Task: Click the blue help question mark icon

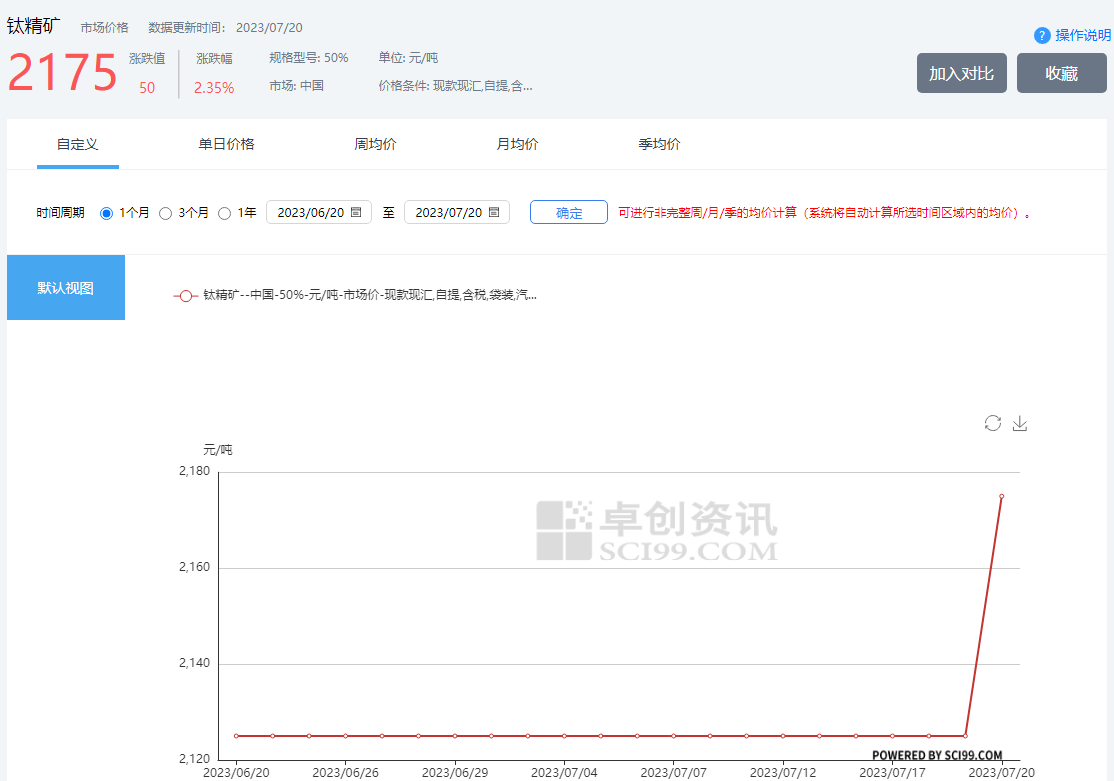Action: 1042,35
